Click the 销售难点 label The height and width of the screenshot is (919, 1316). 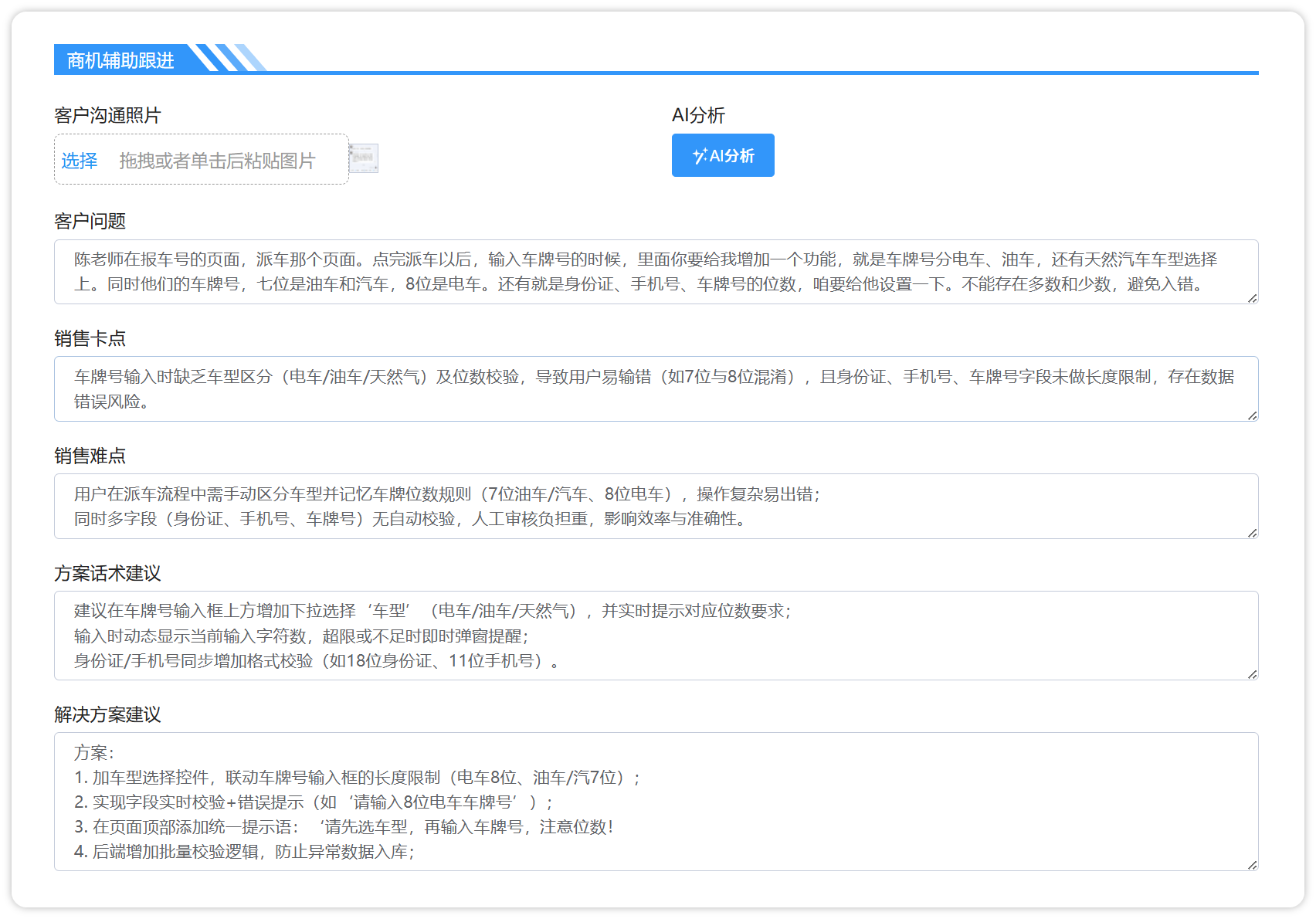pyautogui.click(x=90, y=456)
